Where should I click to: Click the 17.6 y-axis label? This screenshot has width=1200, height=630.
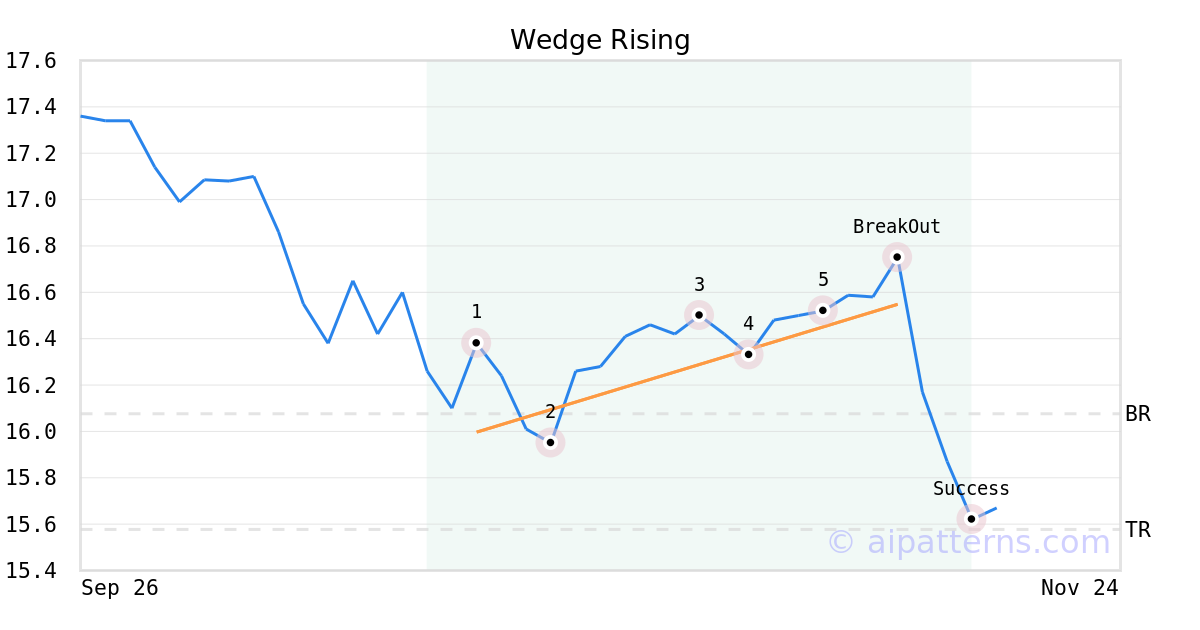coord(30,61)
